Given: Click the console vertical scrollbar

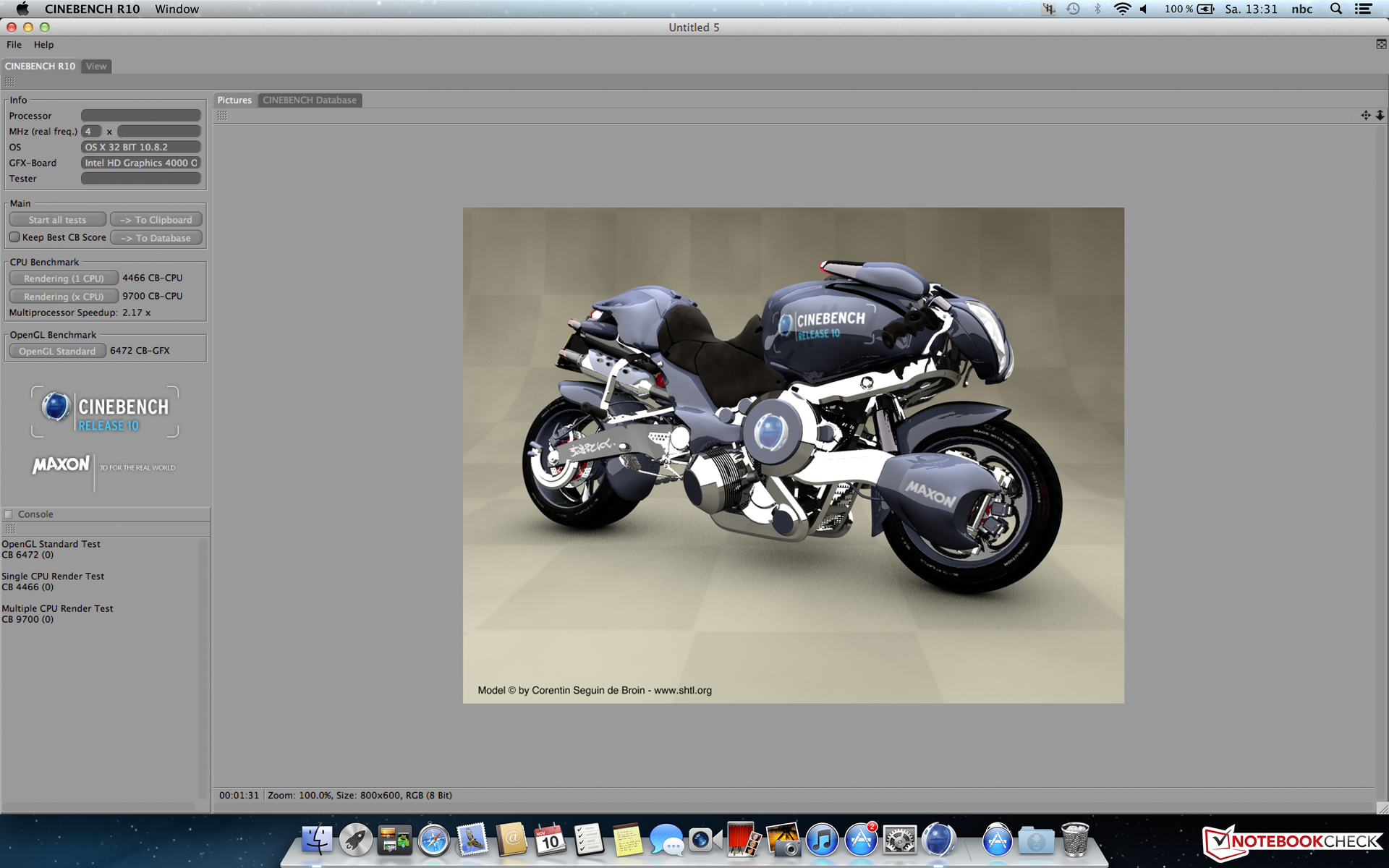Looking at the screenshot, I should pos(203,669).
